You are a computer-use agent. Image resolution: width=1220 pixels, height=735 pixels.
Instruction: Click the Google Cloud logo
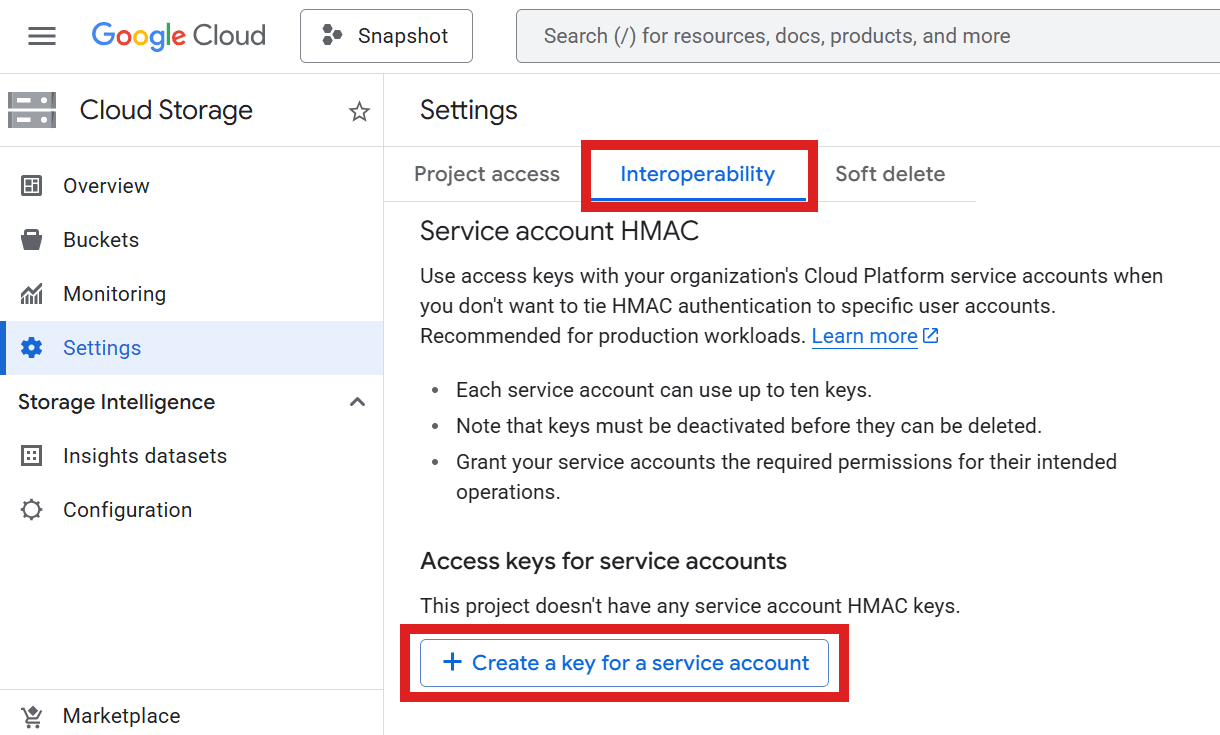pos(179,36)
